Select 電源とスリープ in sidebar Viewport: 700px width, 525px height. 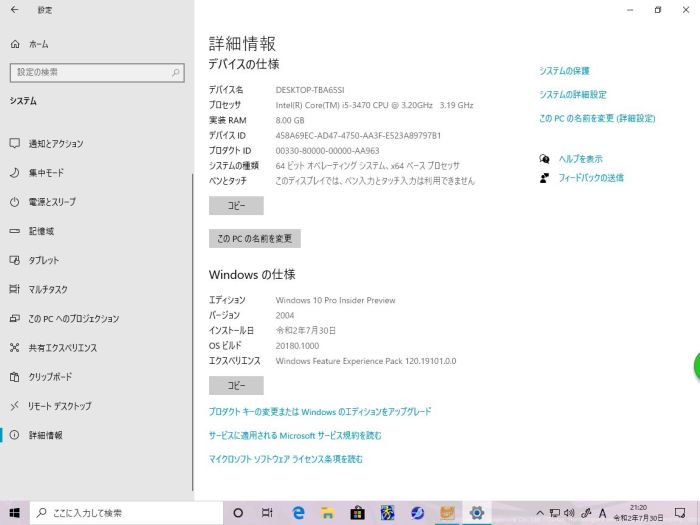[x=52, y=201]
